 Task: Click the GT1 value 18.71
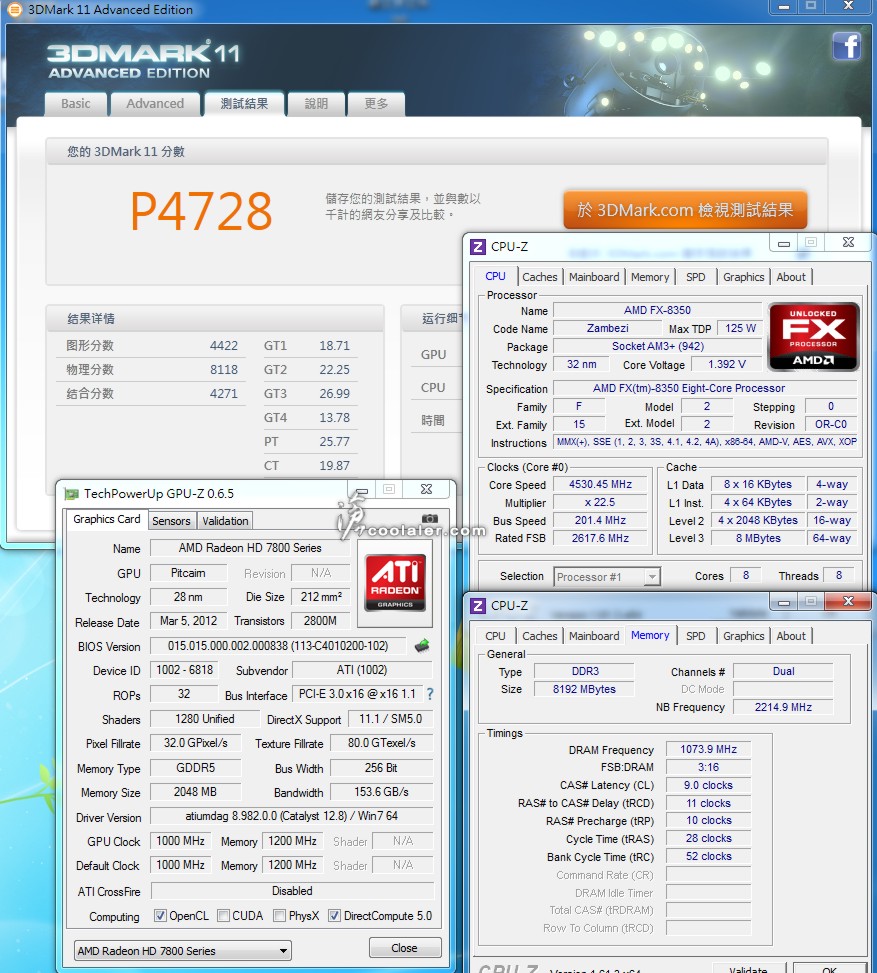pyautogui.click(x=335, y=346)
